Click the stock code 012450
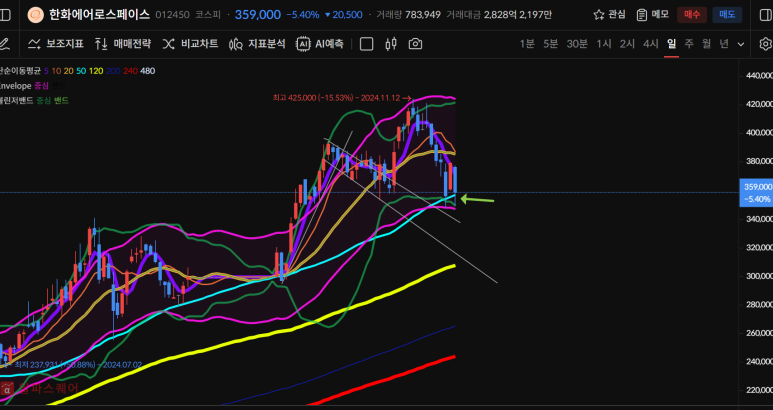This screenshot has height=410, width=773. (172, 15)
